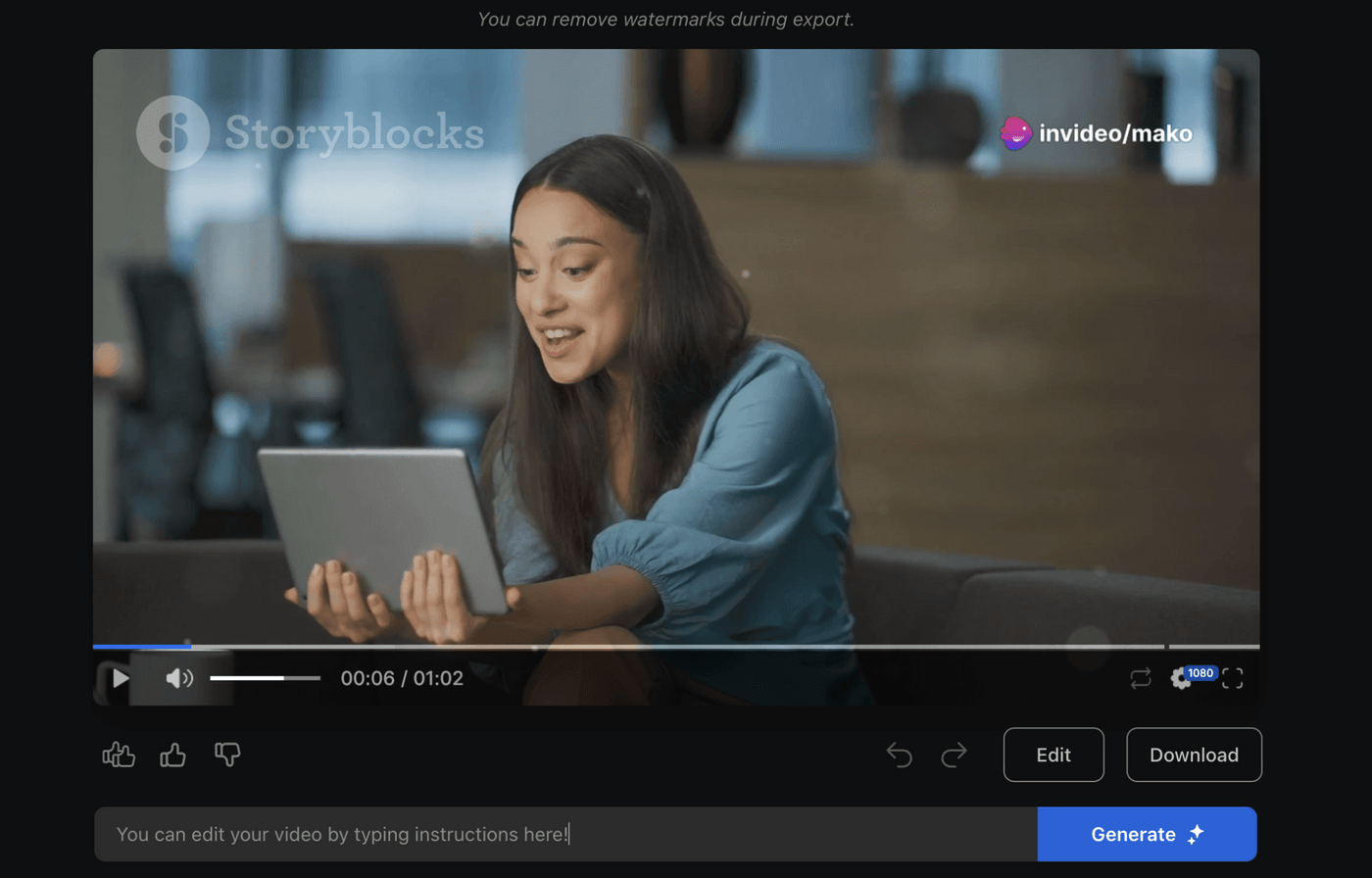Click the redo arrow icon
1372x878 pixels.
click(953, 755)
